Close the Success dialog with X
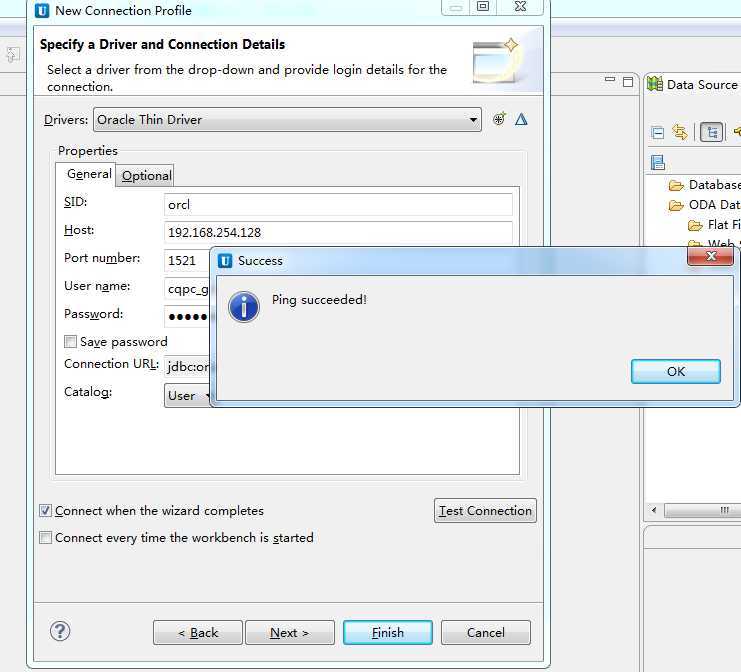This screenshot has height=672, width=741. click(710, 256)
